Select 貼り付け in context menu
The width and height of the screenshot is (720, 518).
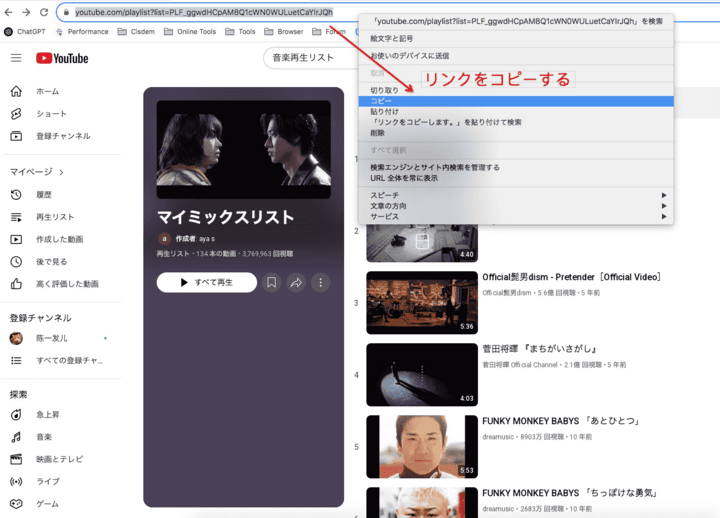pyautogui.click(x=516, y=112)
